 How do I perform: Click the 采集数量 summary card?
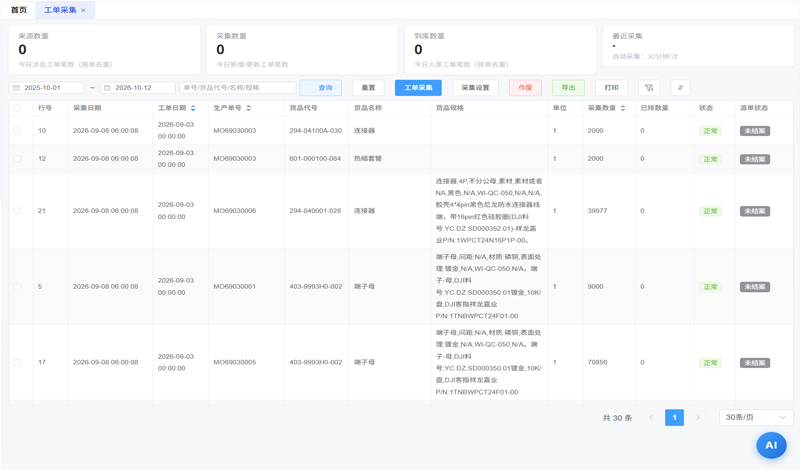coord(302,50)
